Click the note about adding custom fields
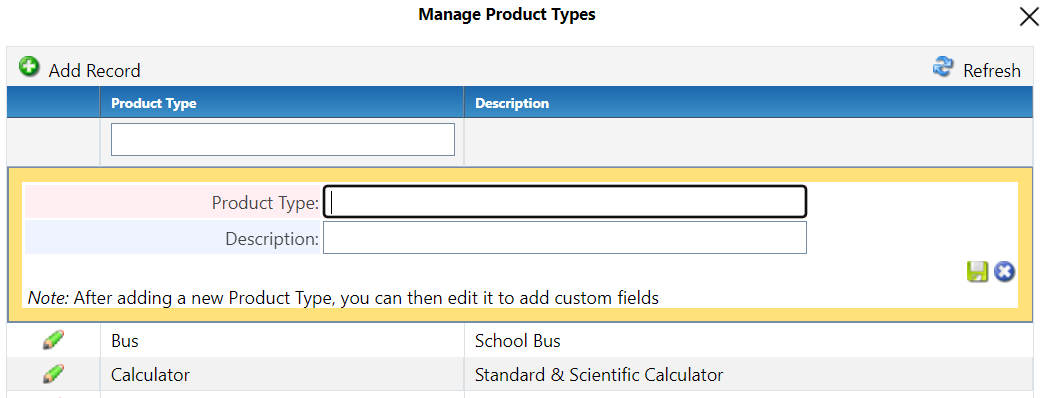This screenshot has height=398, width=1044. coord(344,298)
